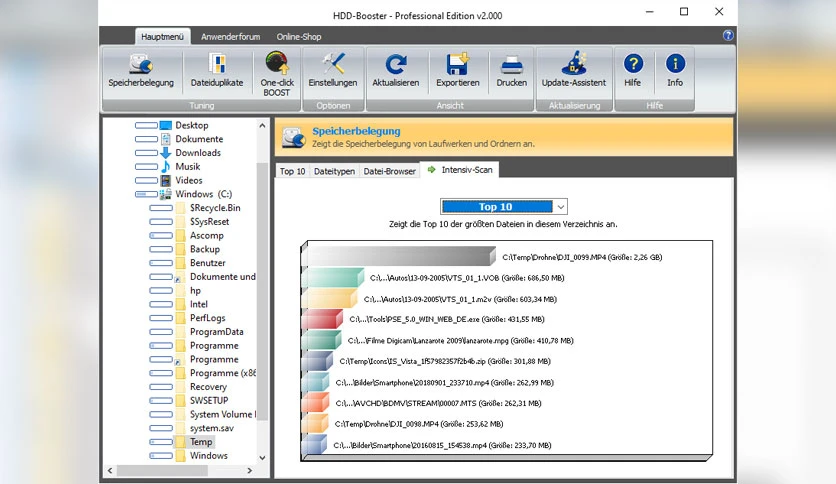This screenshot has height=484, width=836.
Task: Click the red PSE_5.0_WIN_WEB_DE.exe bar
Action: (322, 319)
